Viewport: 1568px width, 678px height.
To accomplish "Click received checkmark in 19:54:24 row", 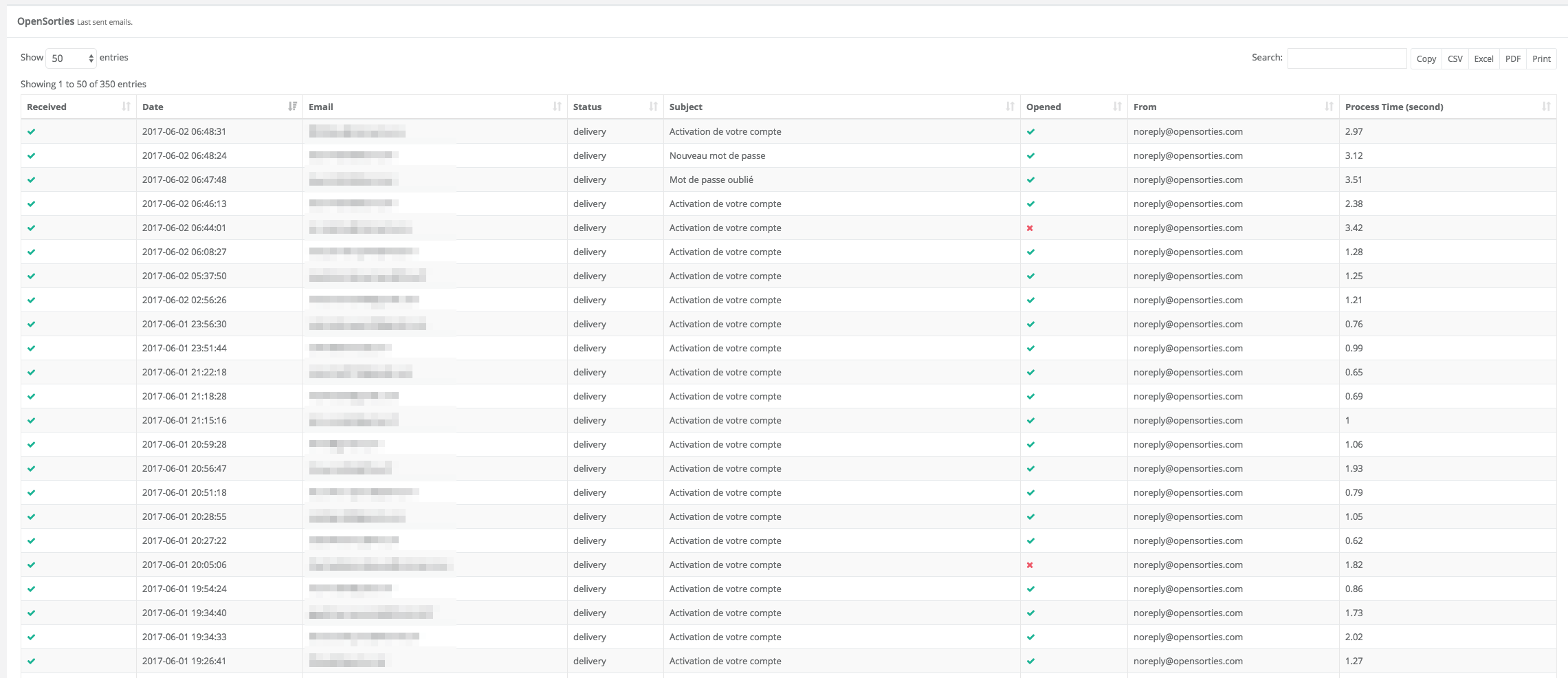I will click(31, 589).
